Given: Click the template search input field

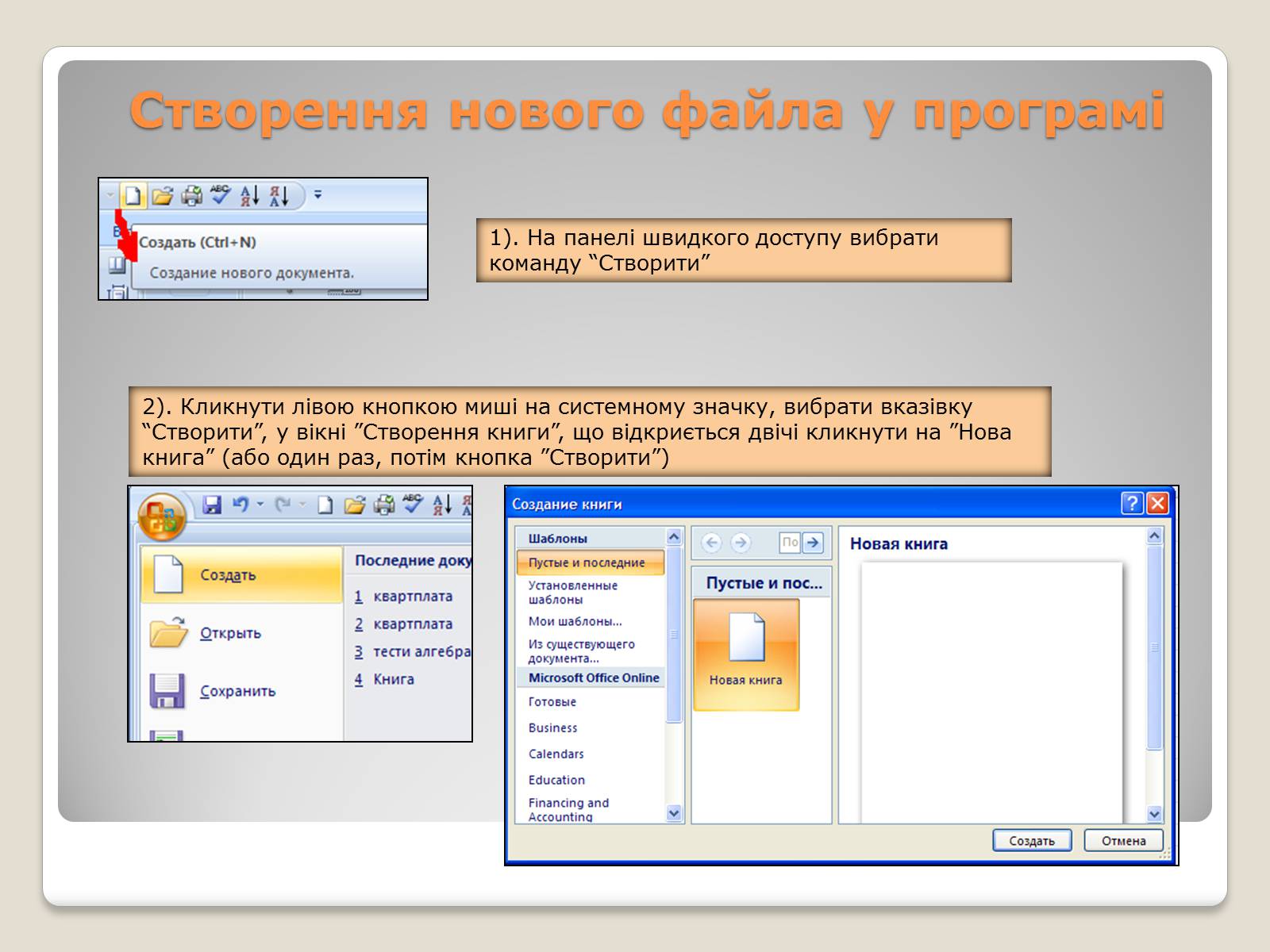Looking at the screenshot, I should click(x=790, y=543).
